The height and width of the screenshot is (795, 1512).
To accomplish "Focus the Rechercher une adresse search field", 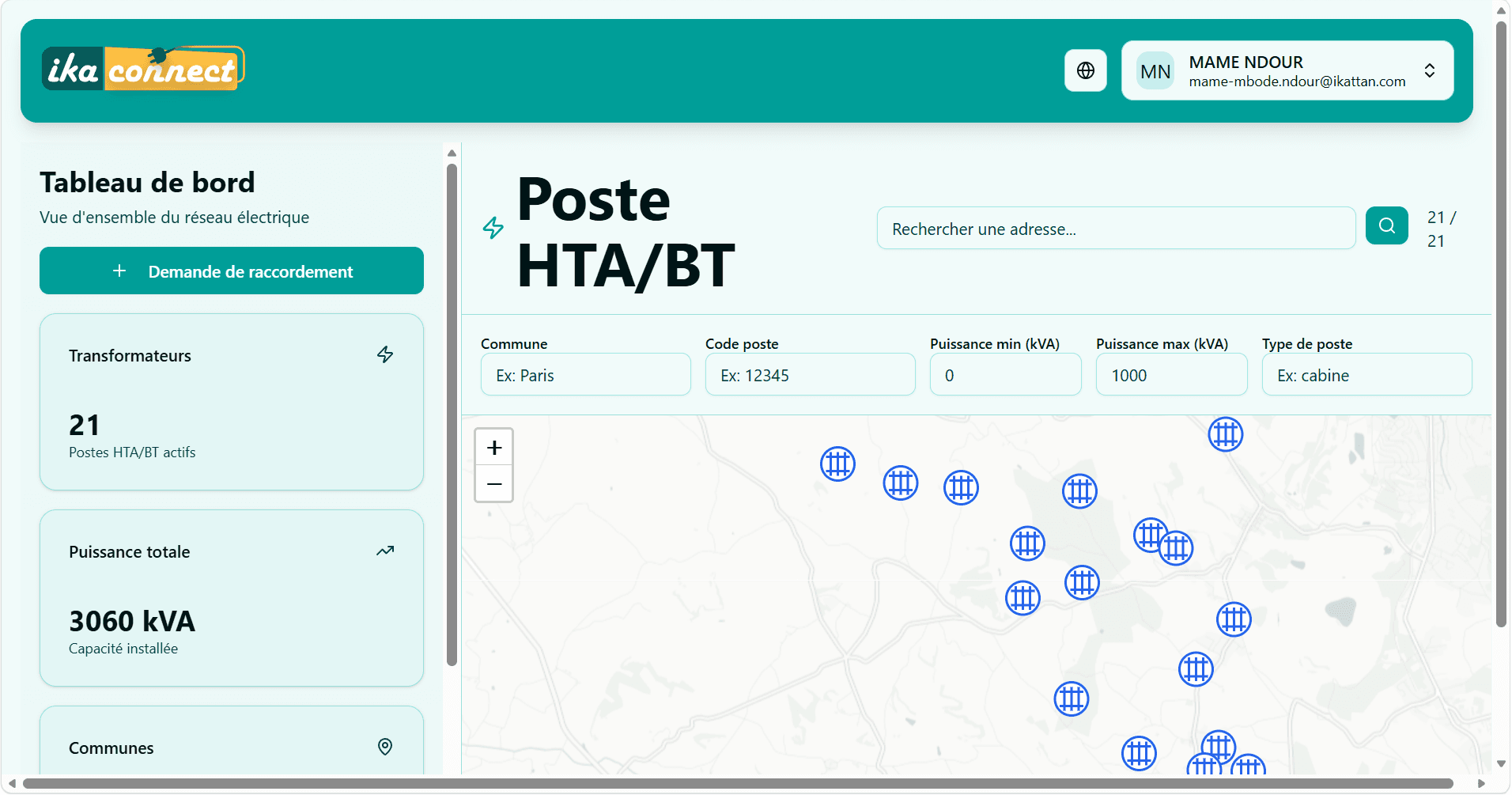I will coord(1116,229).
